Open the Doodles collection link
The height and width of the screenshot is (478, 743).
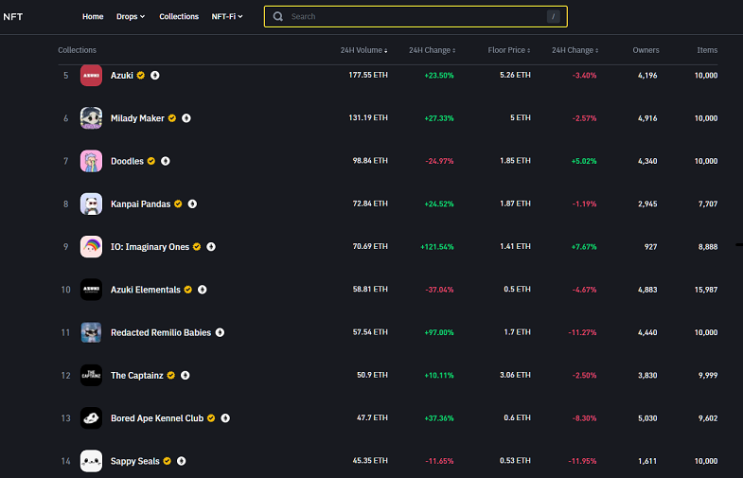pos(127,161)
